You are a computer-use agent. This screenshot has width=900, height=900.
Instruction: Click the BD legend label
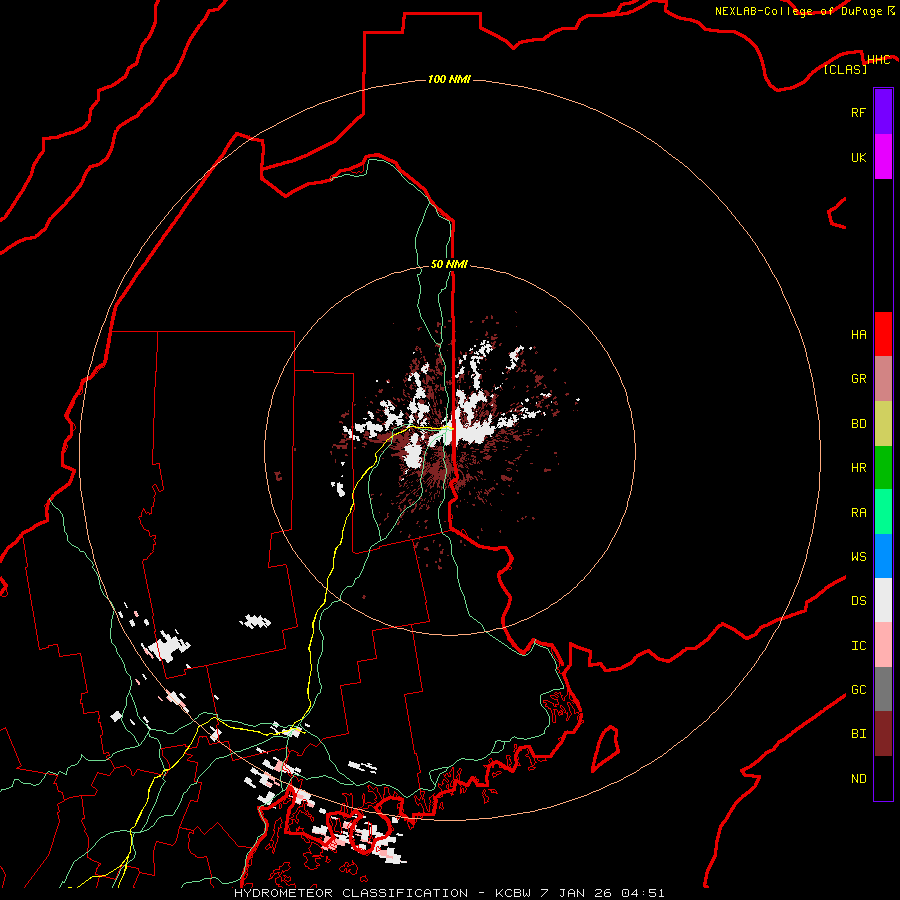[x=858, y=424]
